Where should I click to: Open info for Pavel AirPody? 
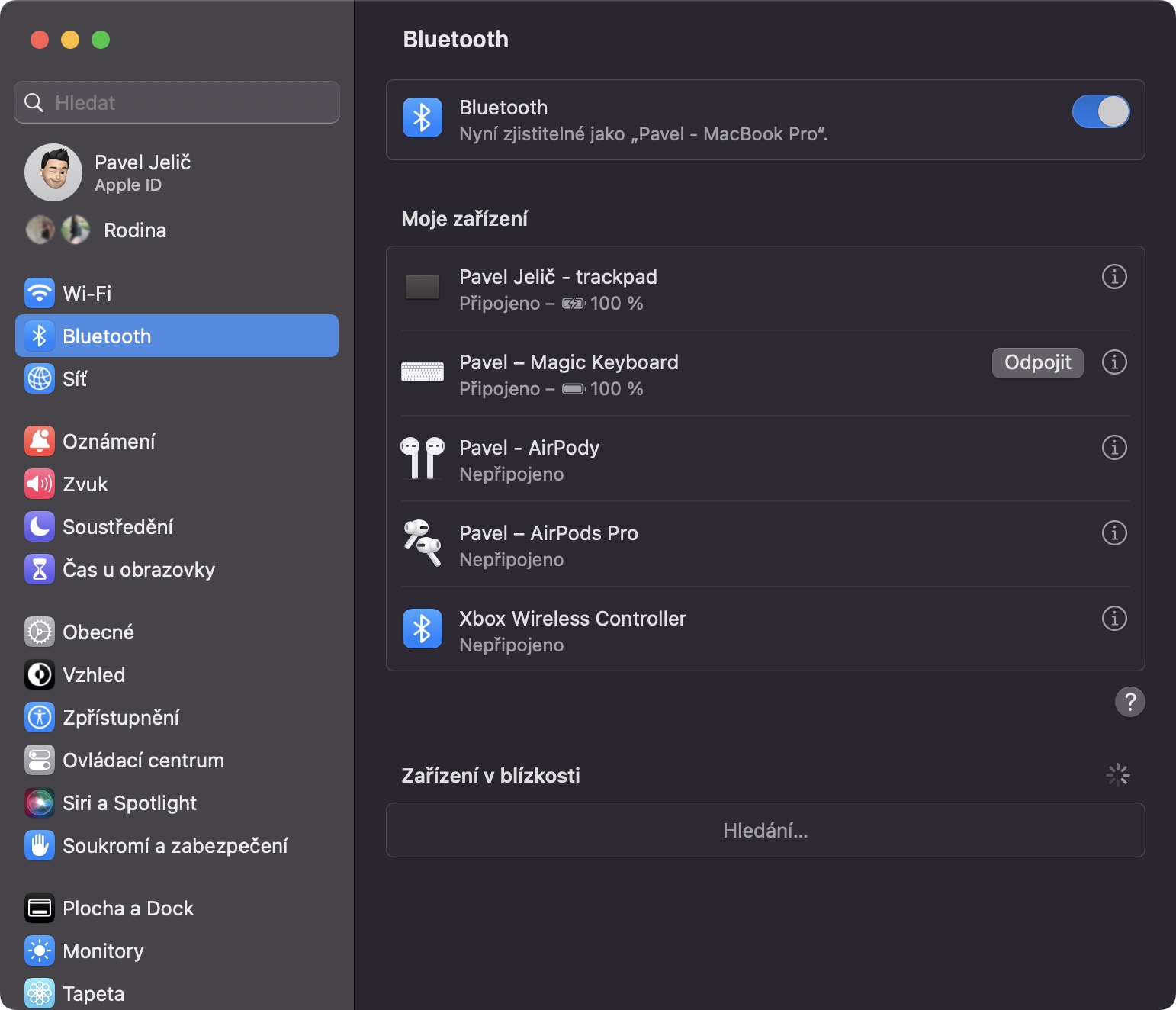(1113, 448)
